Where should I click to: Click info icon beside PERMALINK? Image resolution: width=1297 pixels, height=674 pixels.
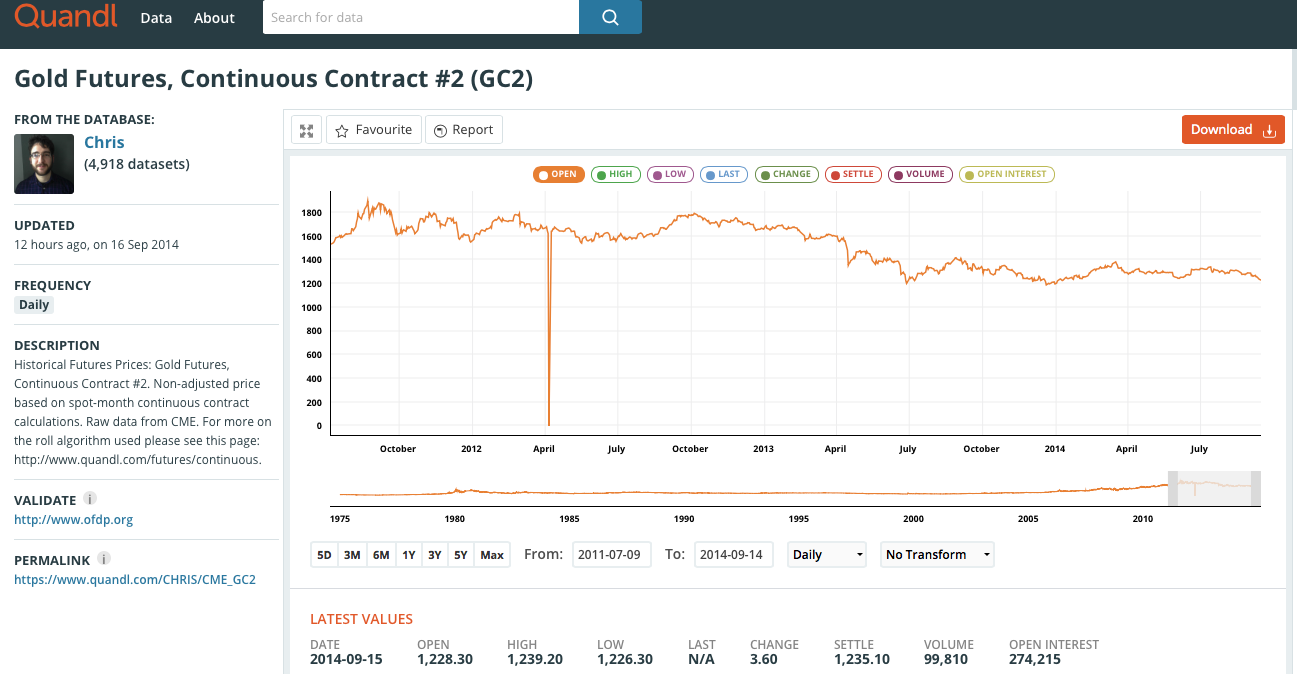pos(104,558)
